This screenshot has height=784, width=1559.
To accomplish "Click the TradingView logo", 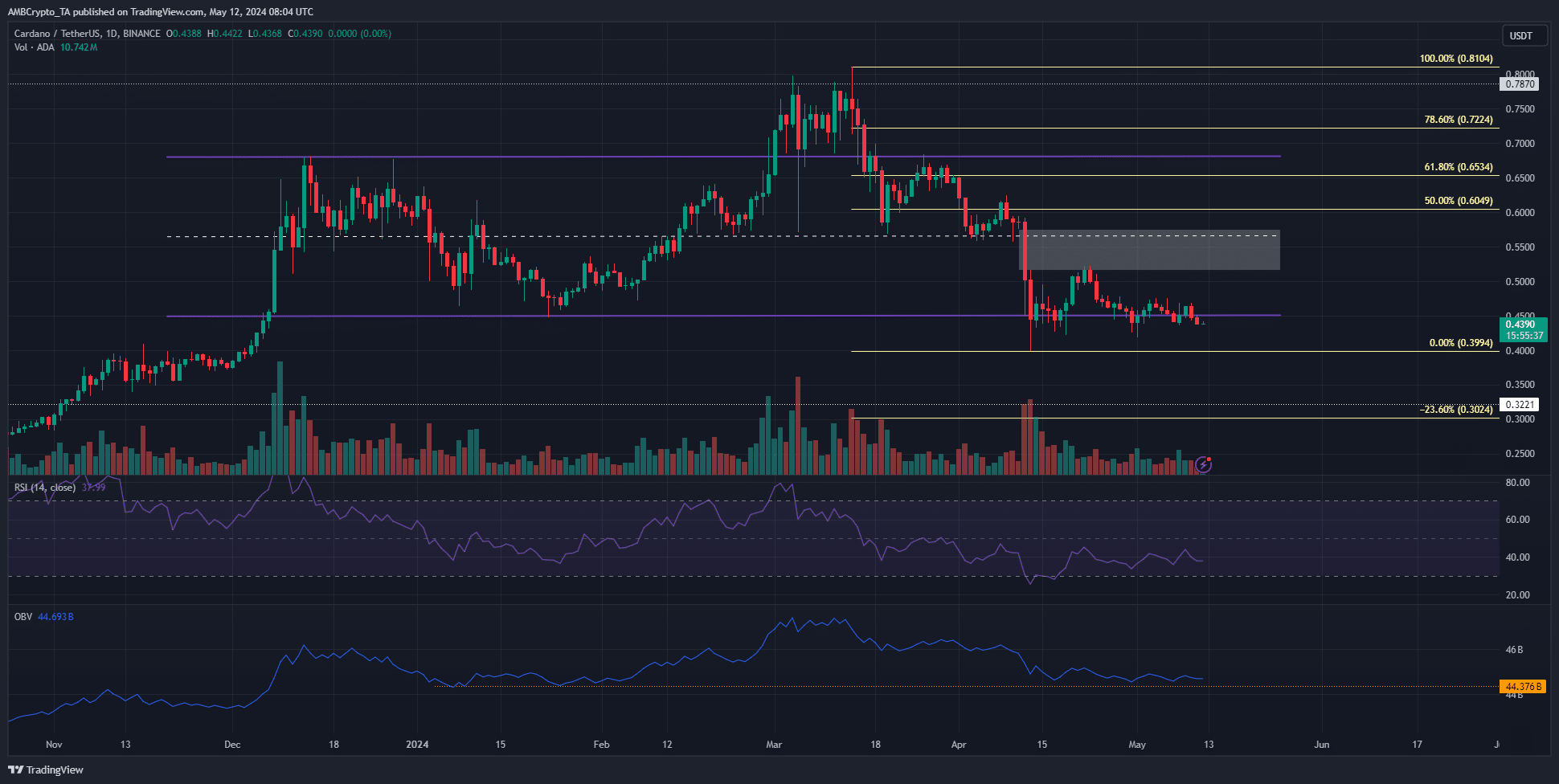I will pyautogui.click(x=46, y=770).
